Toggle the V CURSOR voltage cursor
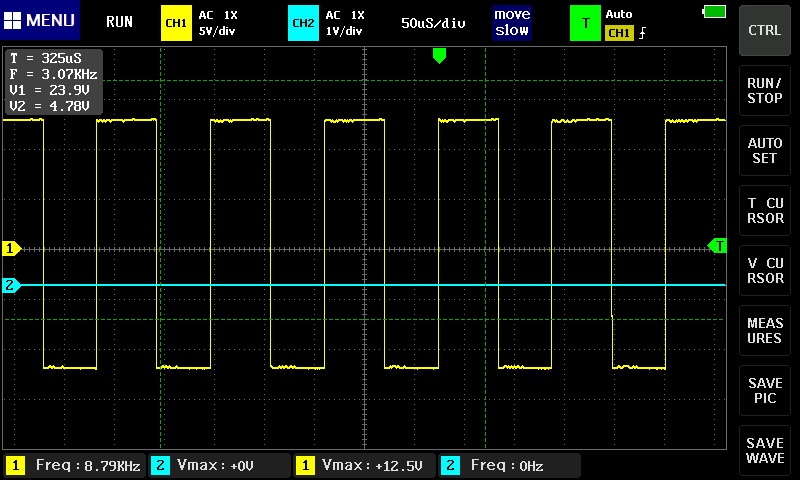This screenshot has width=800, height=480. click(x=765, y=271)
